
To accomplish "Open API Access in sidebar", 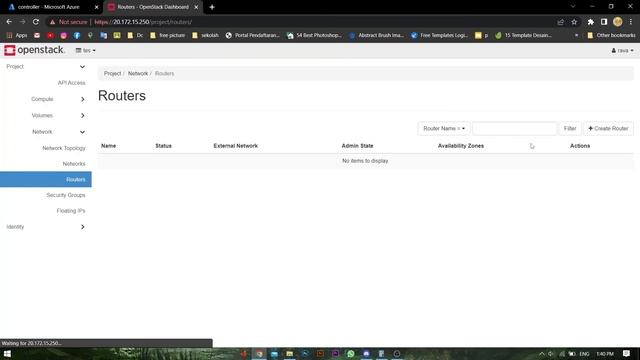I will [71, 83].
